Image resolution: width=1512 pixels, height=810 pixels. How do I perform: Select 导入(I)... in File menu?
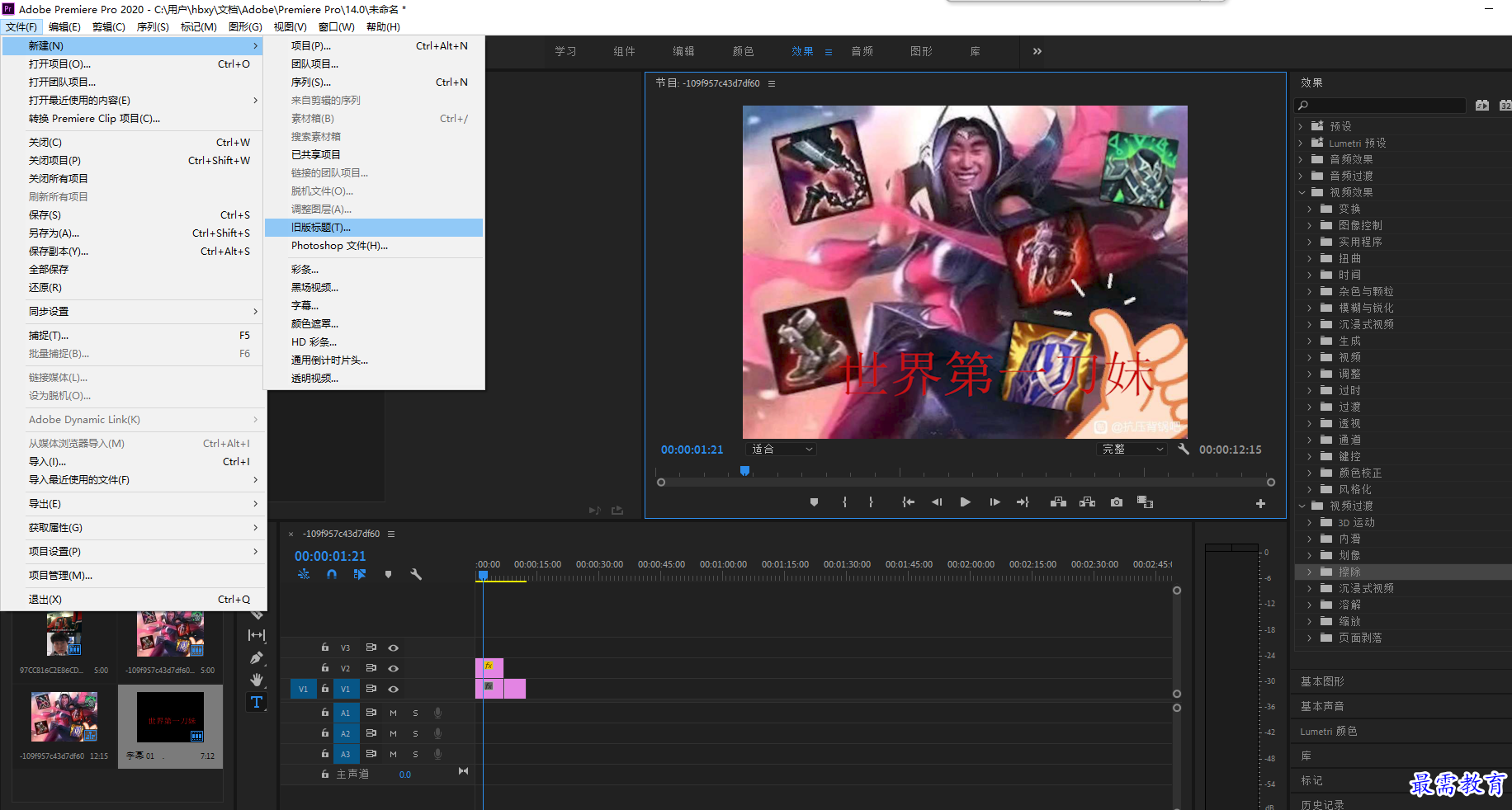(x=133, y=462)
